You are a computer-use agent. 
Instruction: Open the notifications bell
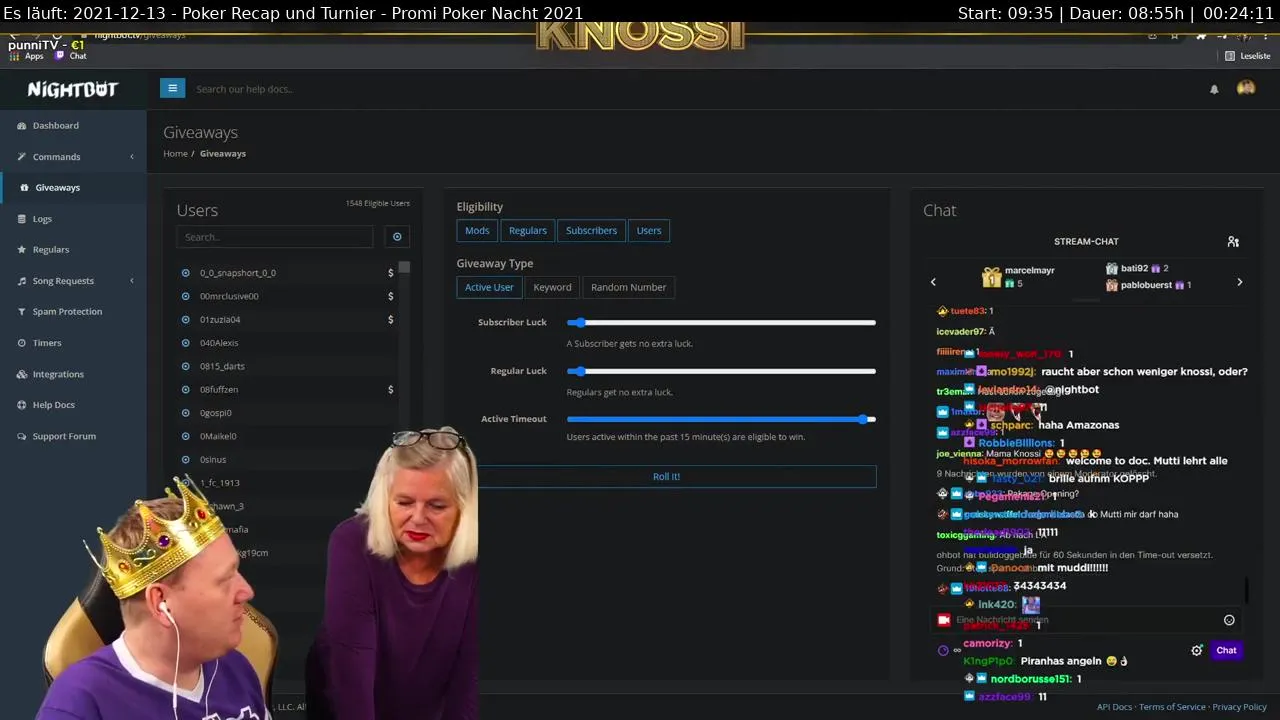click(x=1214, y=89)
